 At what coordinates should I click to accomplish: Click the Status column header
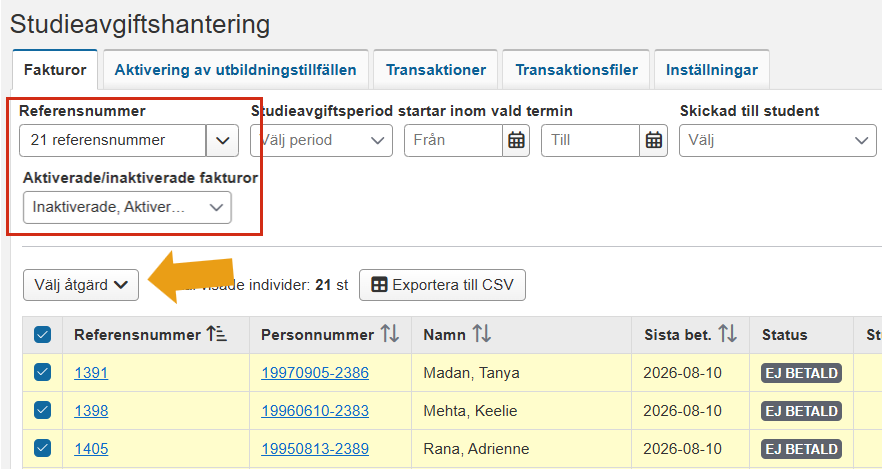pyautogui.click(x=785, y=335)
